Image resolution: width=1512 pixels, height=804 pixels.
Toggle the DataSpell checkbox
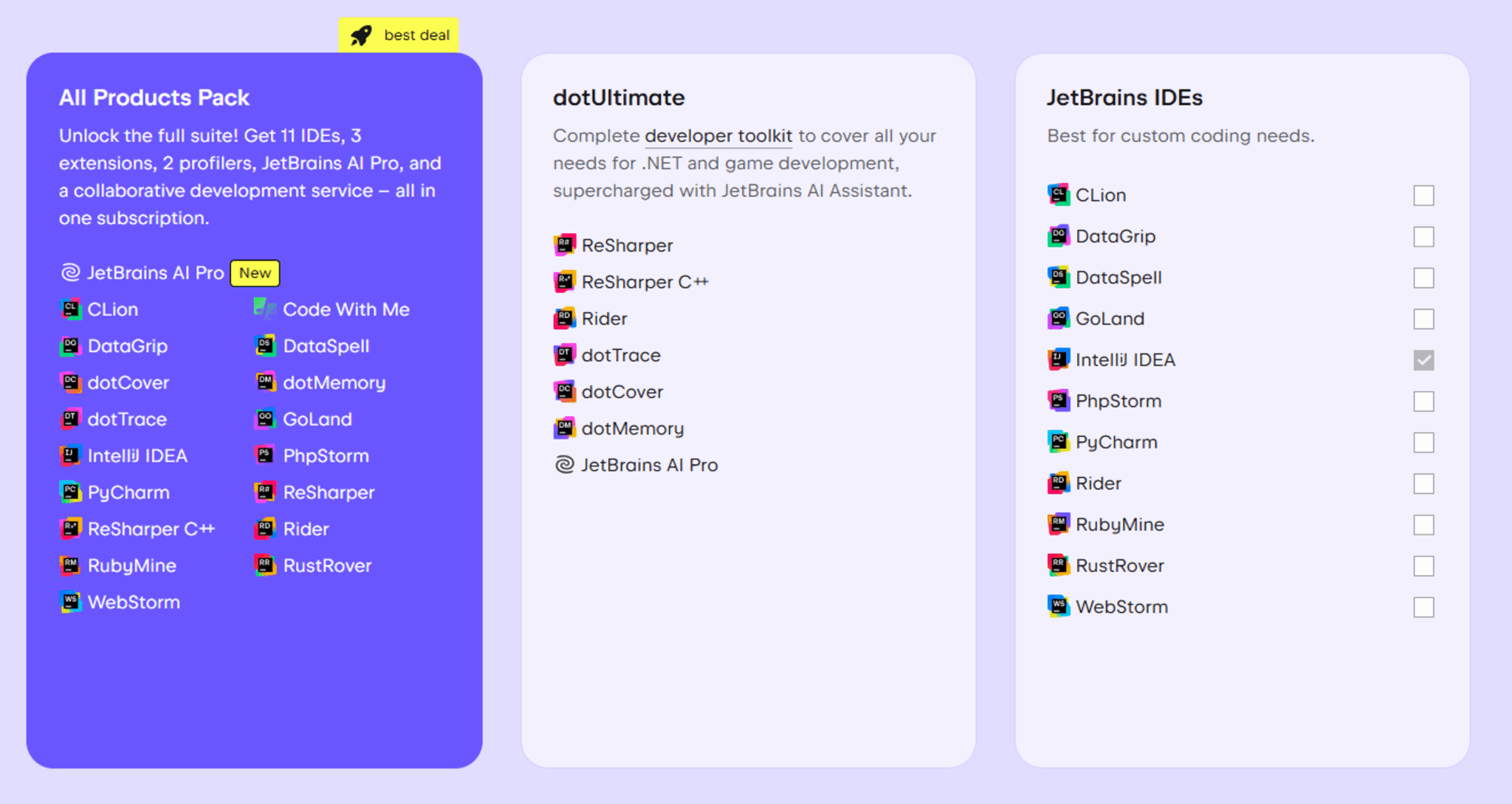pyautogui.click(x=1423, y=278)
